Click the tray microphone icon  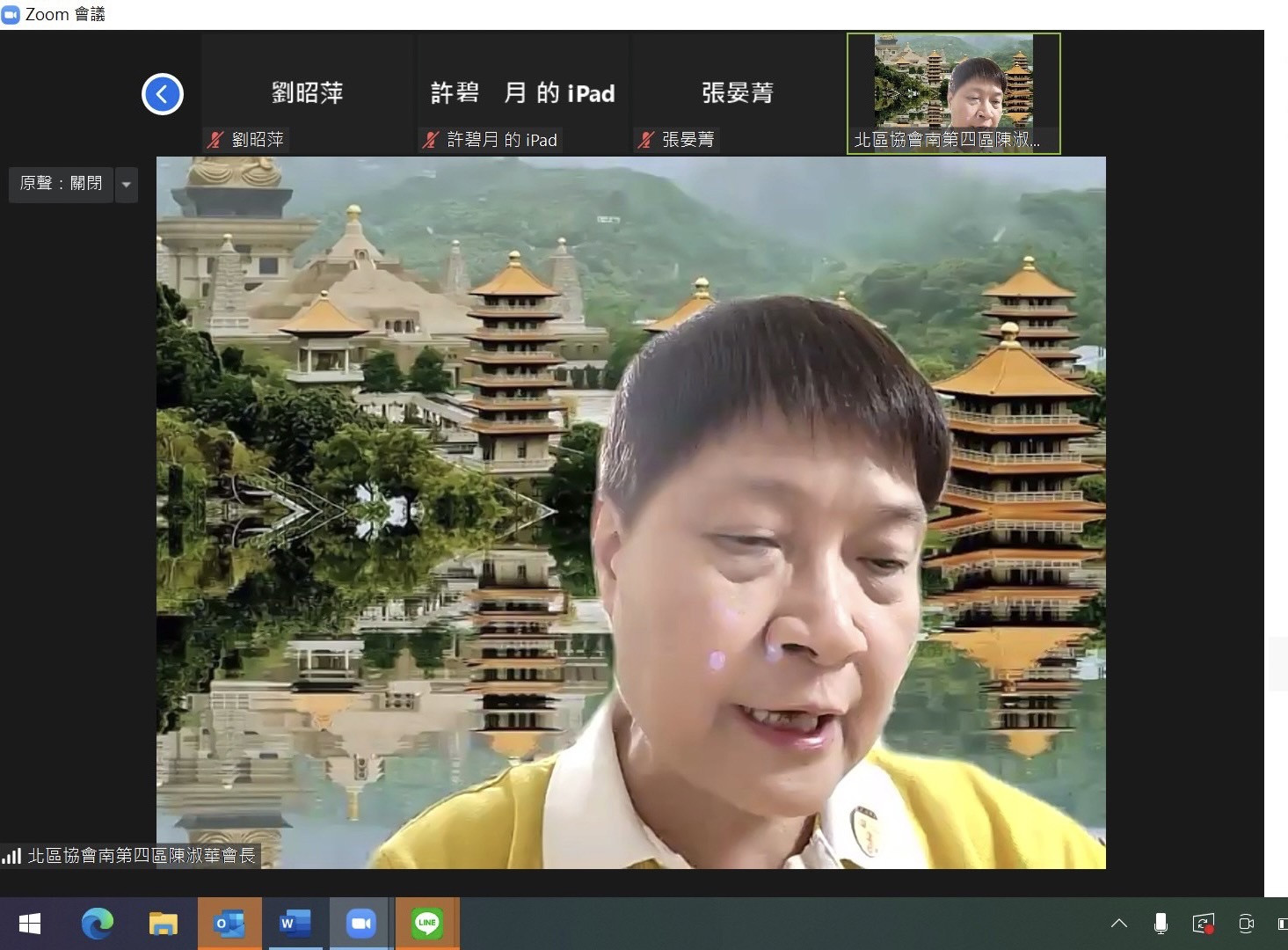1161,924
